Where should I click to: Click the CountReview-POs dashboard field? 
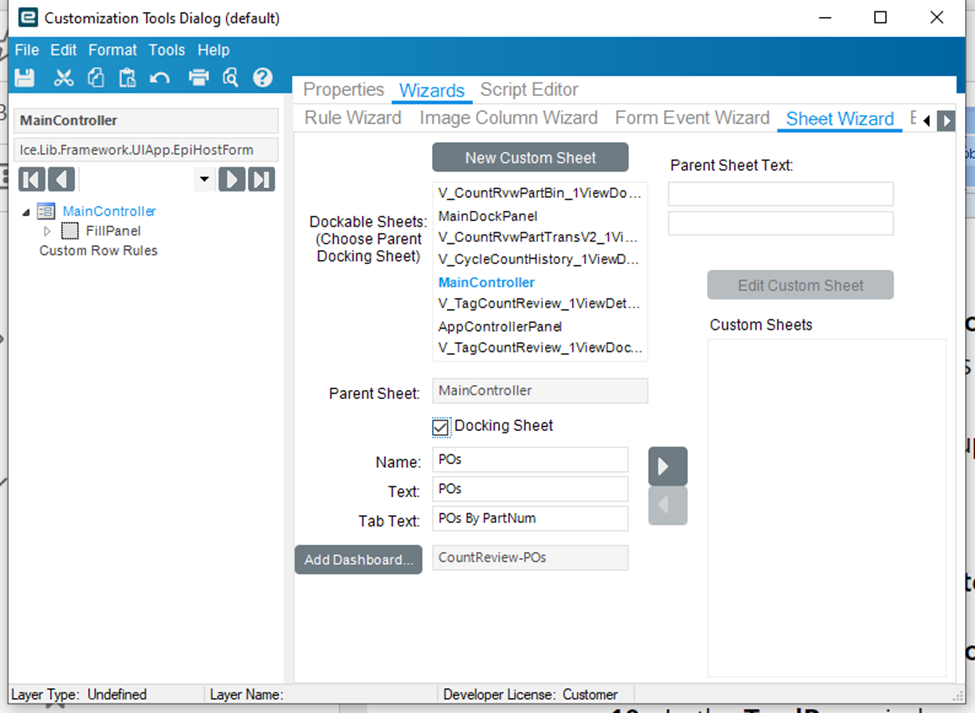click(x=530, y=558)
